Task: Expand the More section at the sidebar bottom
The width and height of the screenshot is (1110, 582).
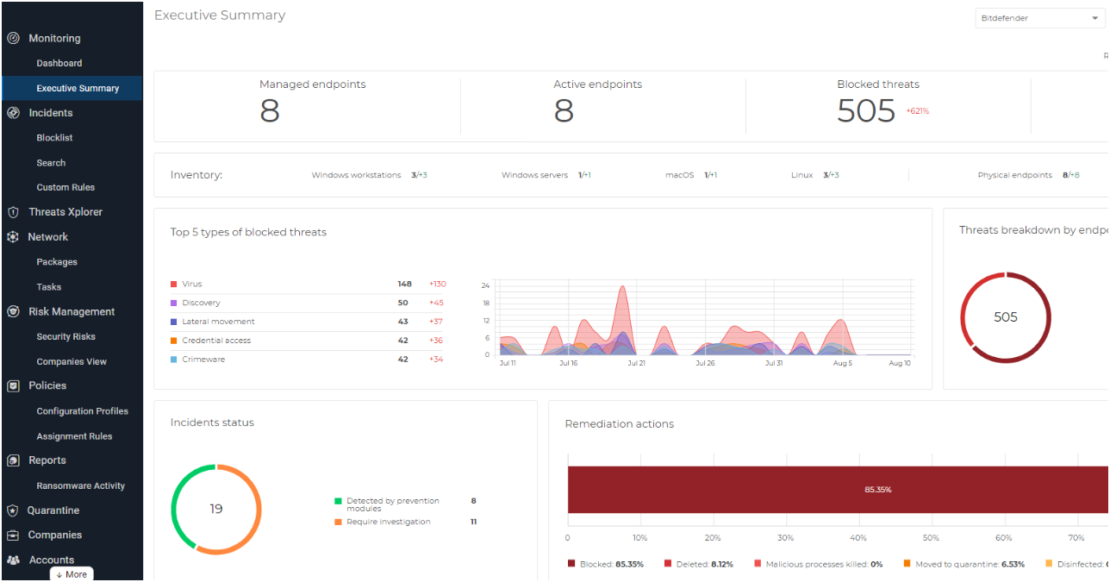Action: 71,574
